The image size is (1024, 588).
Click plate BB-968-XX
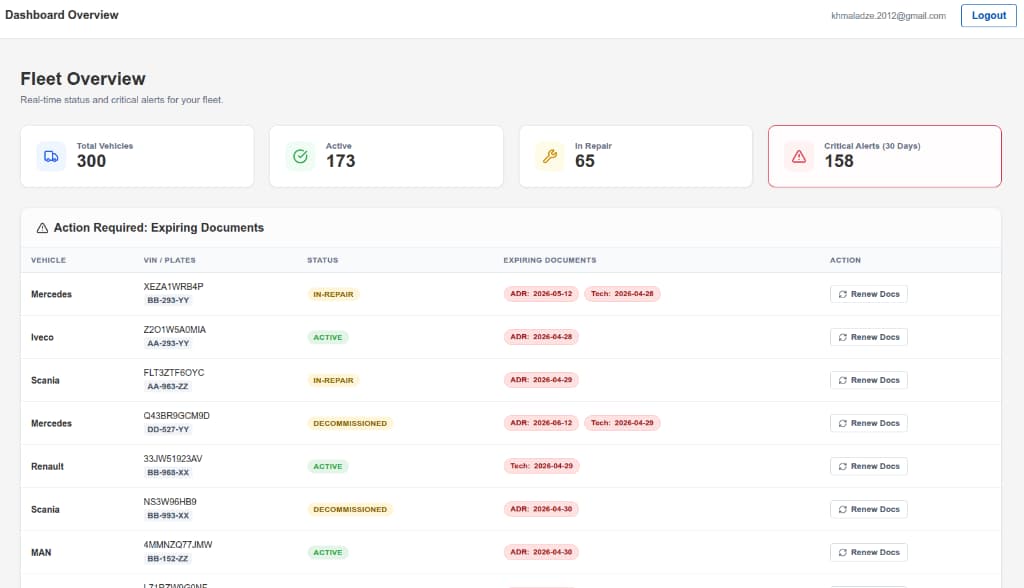[168, 473]
